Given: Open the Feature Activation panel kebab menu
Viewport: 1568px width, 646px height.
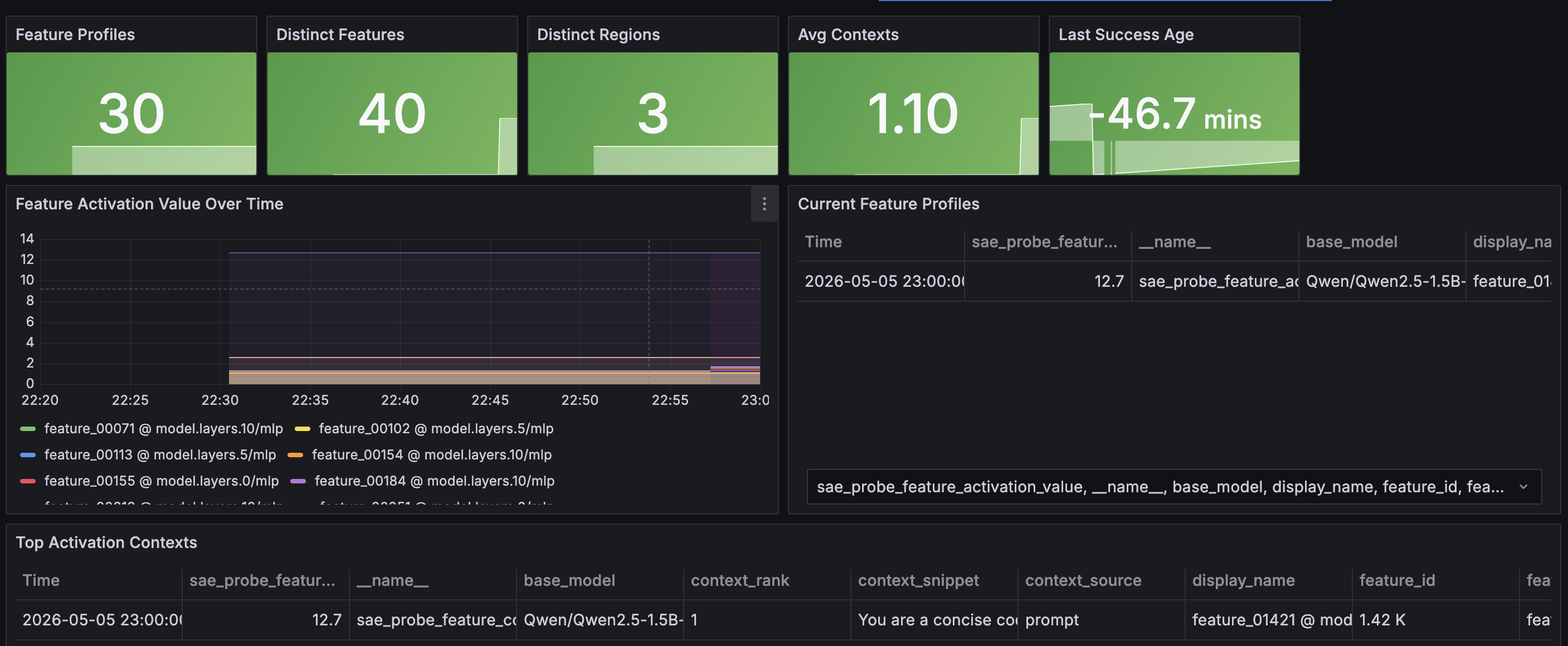Looking at the screenshot, I should point(764,204).
